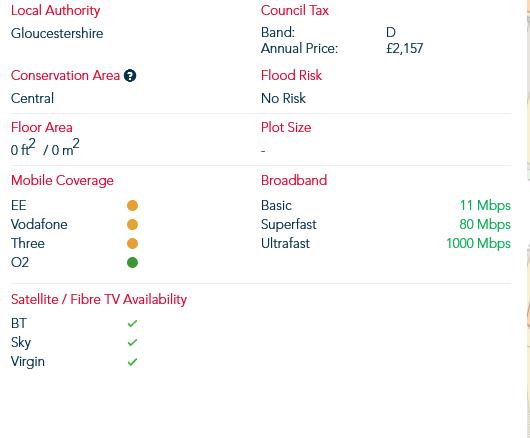Click Satellite / Fibre TV Availability heading

pyautogui.click(x=99, y=300)
